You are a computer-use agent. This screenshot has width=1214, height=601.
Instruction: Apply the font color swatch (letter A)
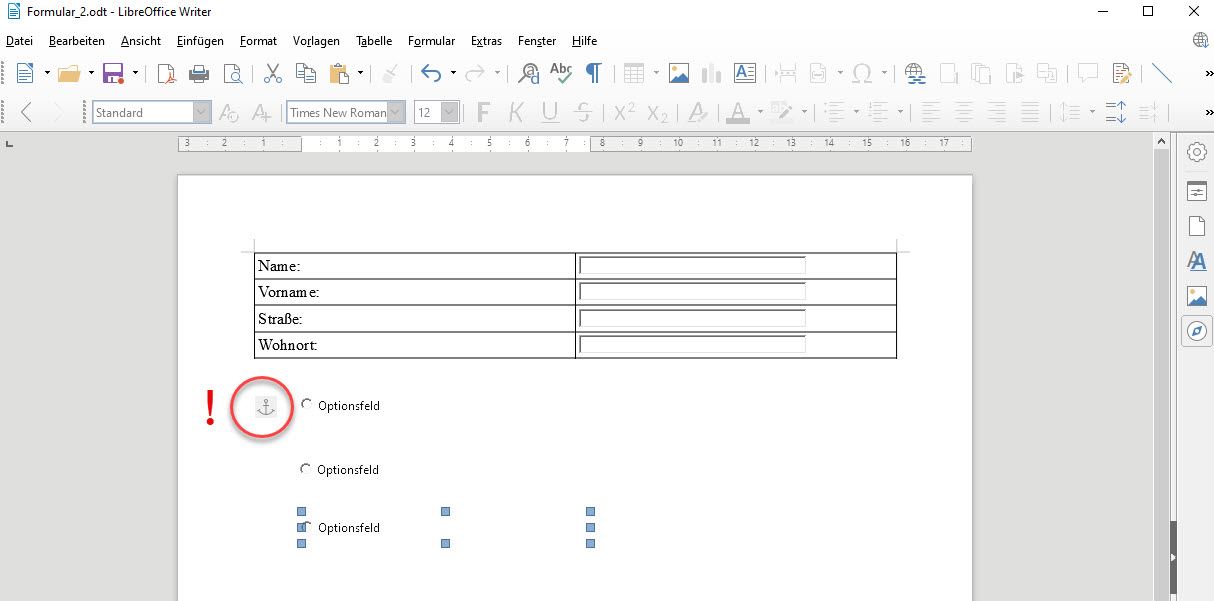pyautogui.click(x=738, y=113)
